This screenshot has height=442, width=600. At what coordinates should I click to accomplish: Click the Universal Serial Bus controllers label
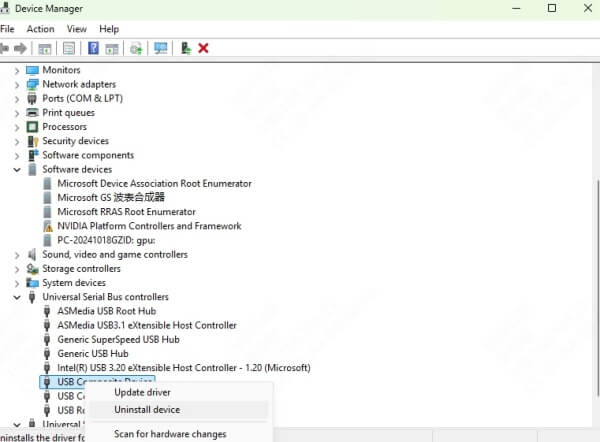[x=105, y=297]
